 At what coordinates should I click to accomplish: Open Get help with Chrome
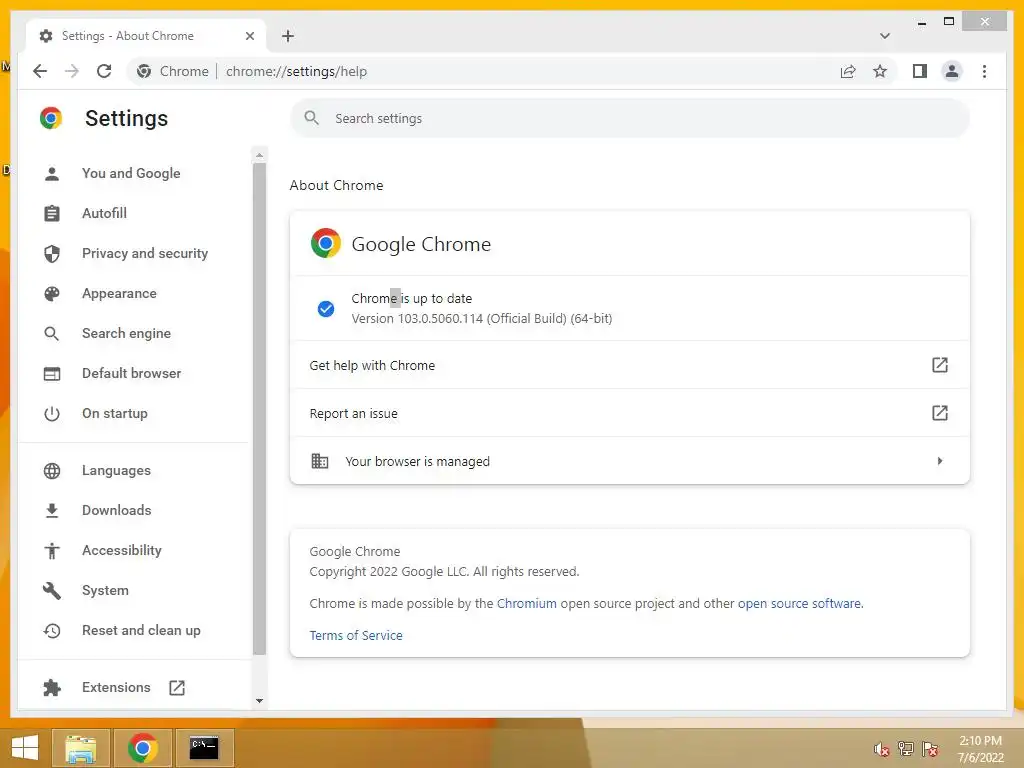630,365
